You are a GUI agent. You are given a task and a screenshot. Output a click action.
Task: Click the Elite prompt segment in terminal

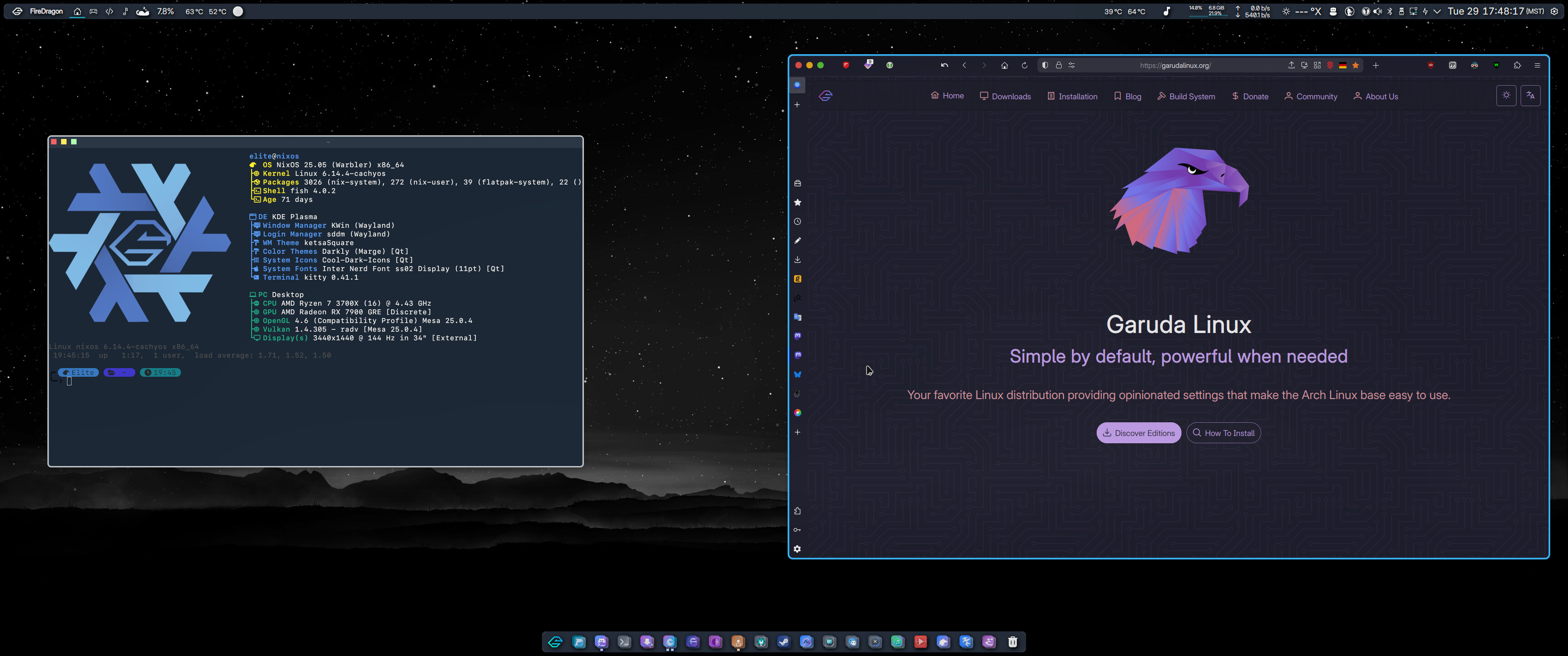(x=78, y=373)
